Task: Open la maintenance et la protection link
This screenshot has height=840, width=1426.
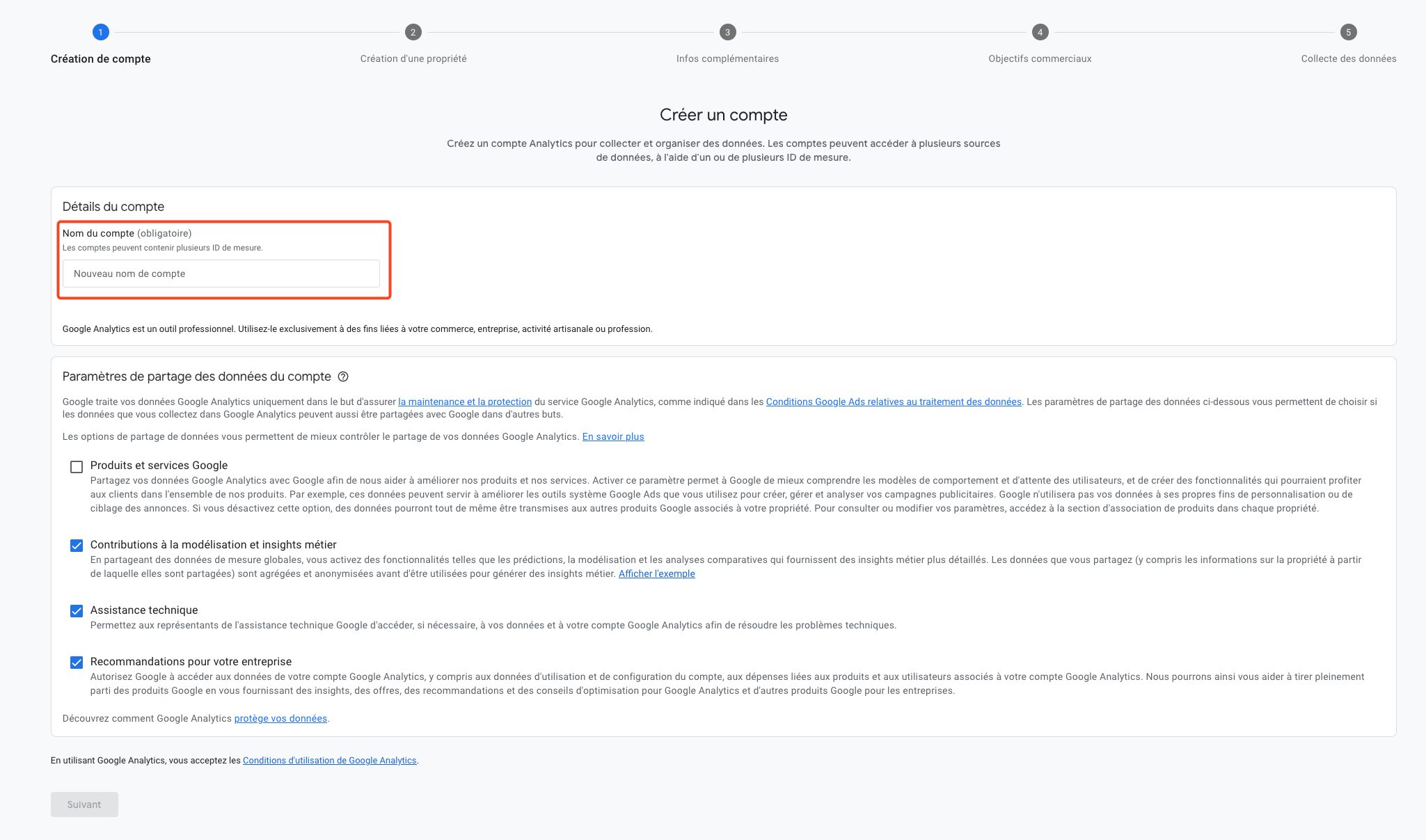Action: click(x=464, y=402)
